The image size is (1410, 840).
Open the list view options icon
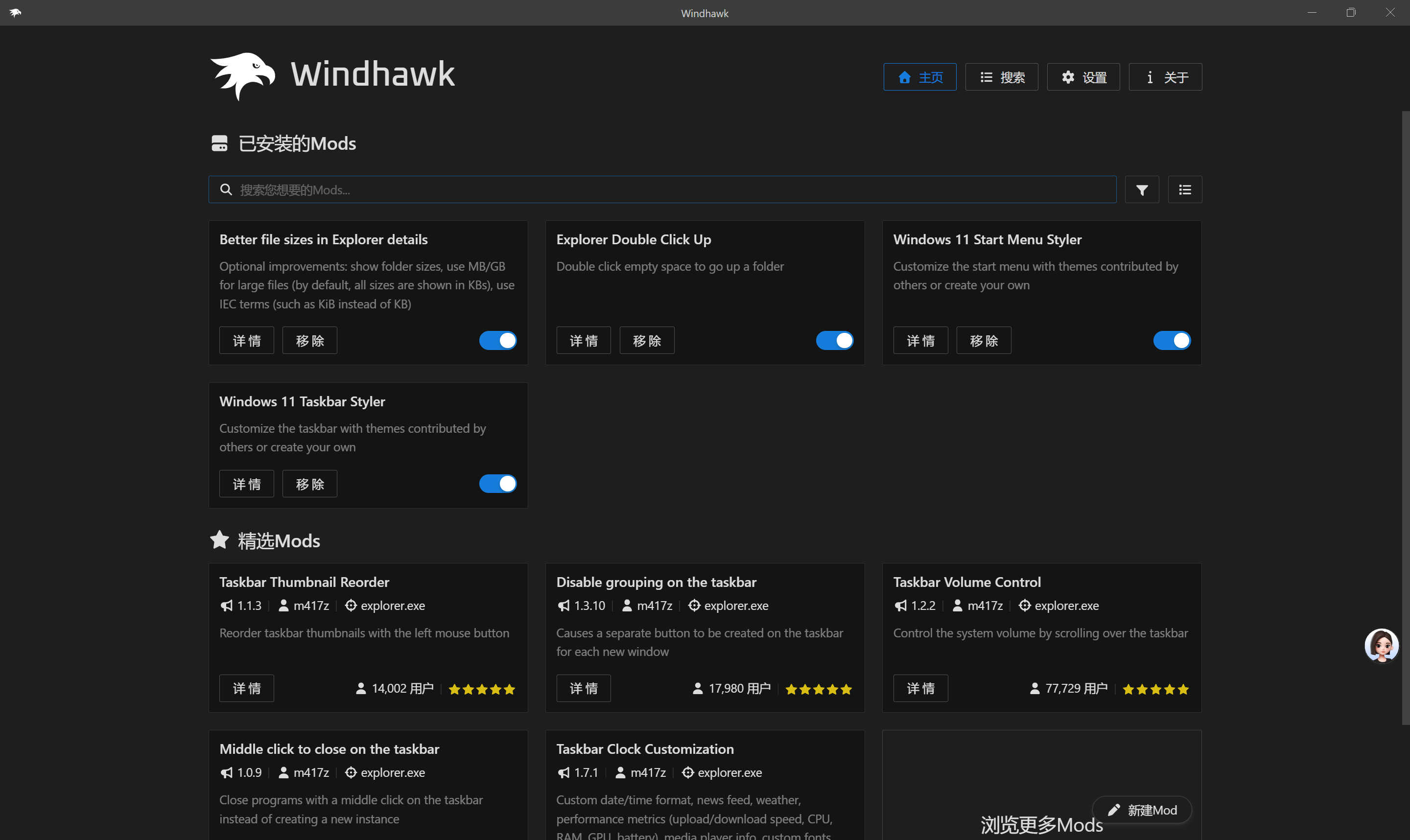click(1185, 189)
